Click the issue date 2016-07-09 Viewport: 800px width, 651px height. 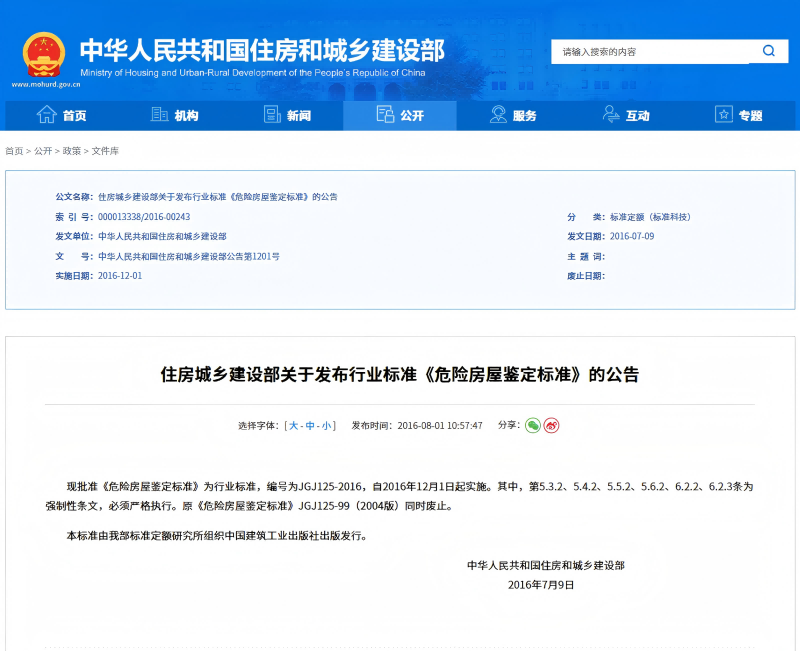(632, 236)
